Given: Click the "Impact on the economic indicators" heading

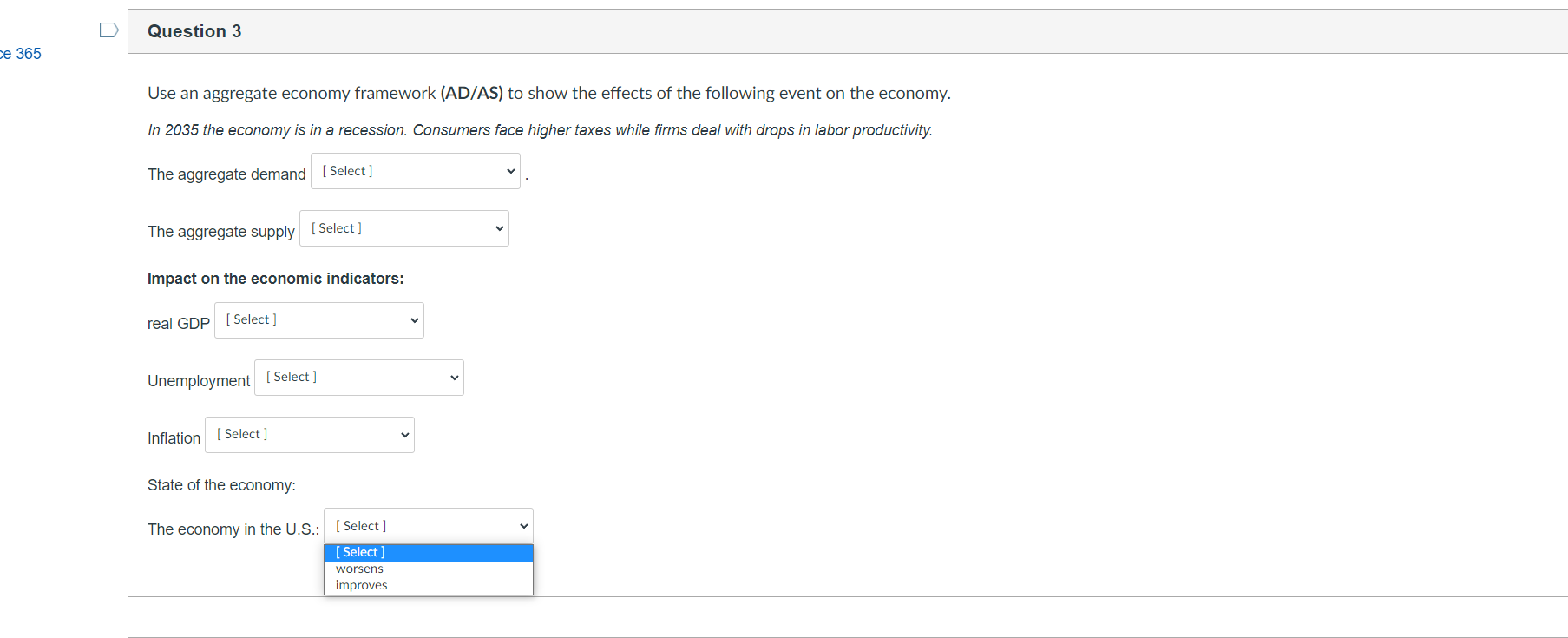Looking at the screenshot, I should [x=276, y=278].
